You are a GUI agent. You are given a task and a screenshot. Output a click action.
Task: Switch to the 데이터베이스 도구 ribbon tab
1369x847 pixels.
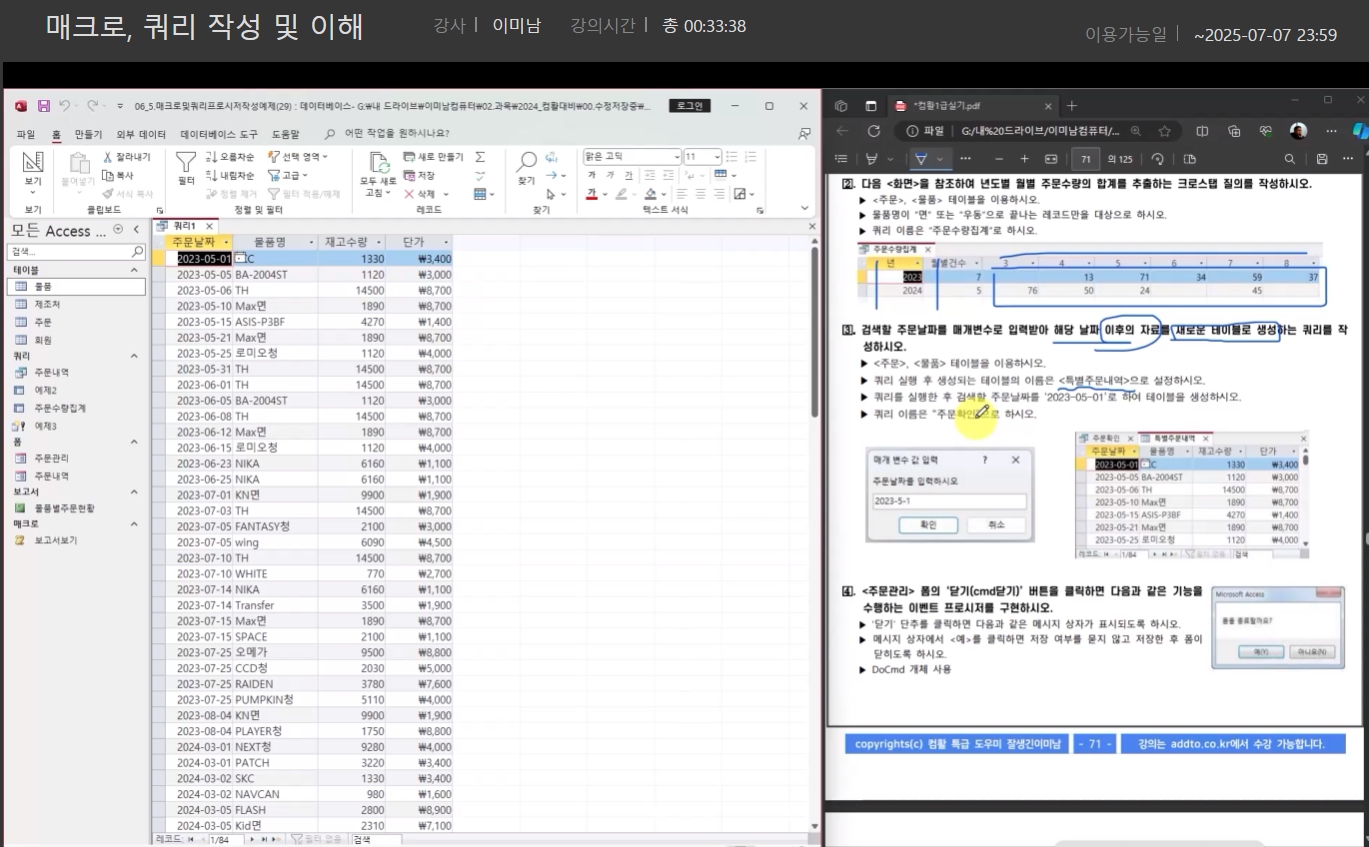219,134
